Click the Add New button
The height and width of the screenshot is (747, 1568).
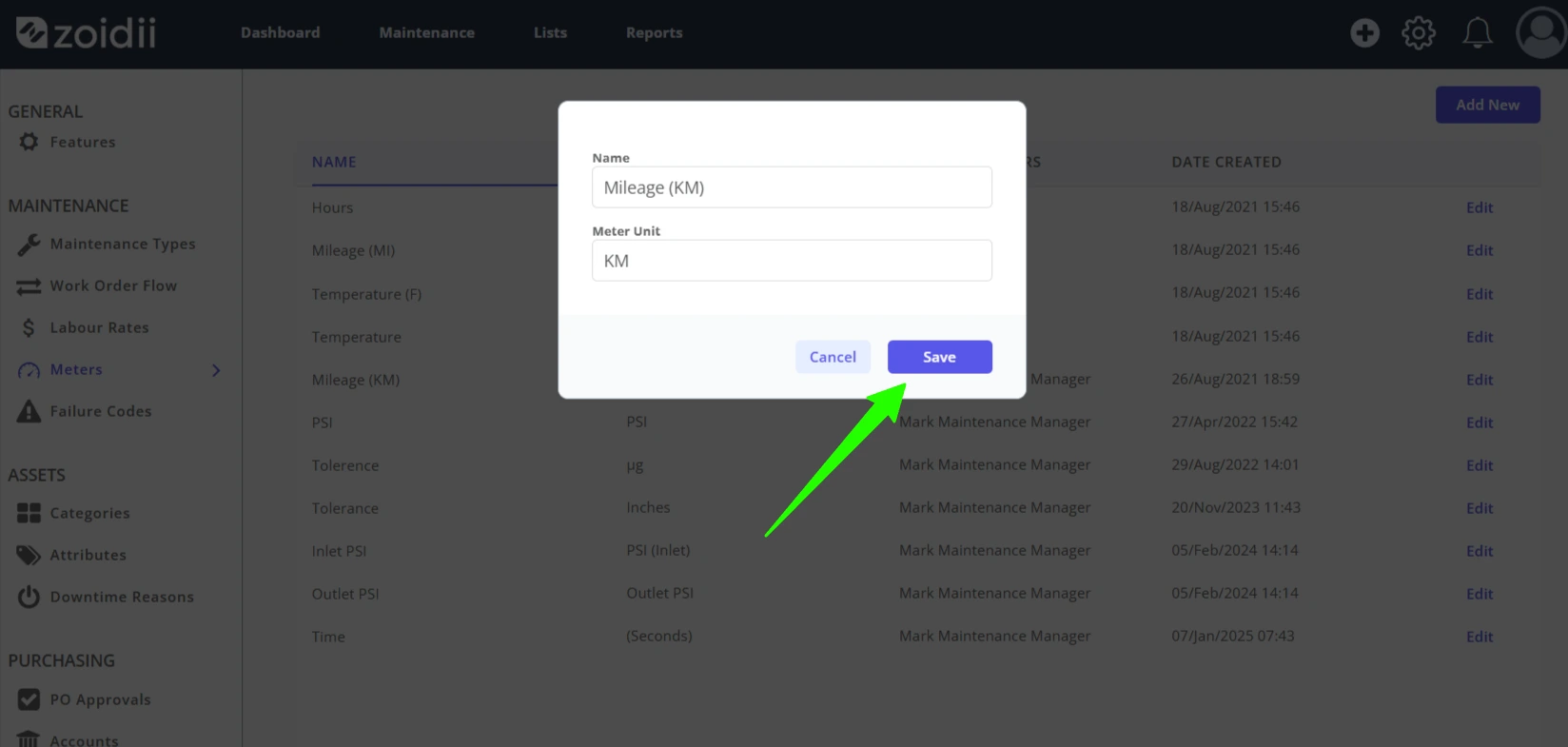click(1487, 105)
